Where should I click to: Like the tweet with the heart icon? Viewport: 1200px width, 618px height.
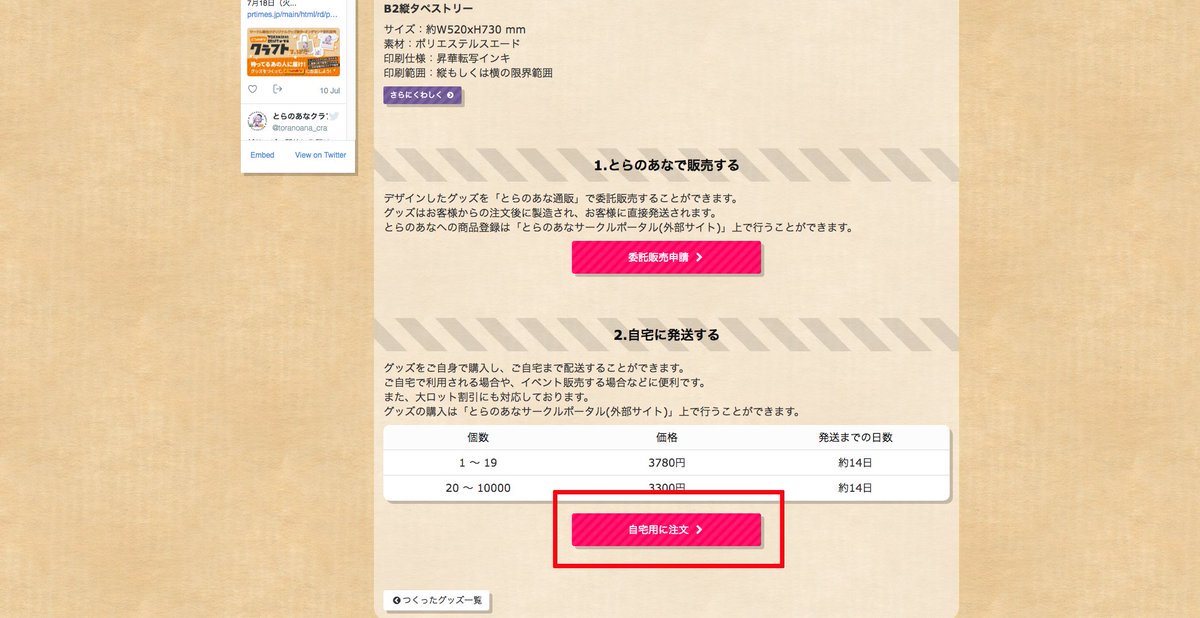(253, 89)
